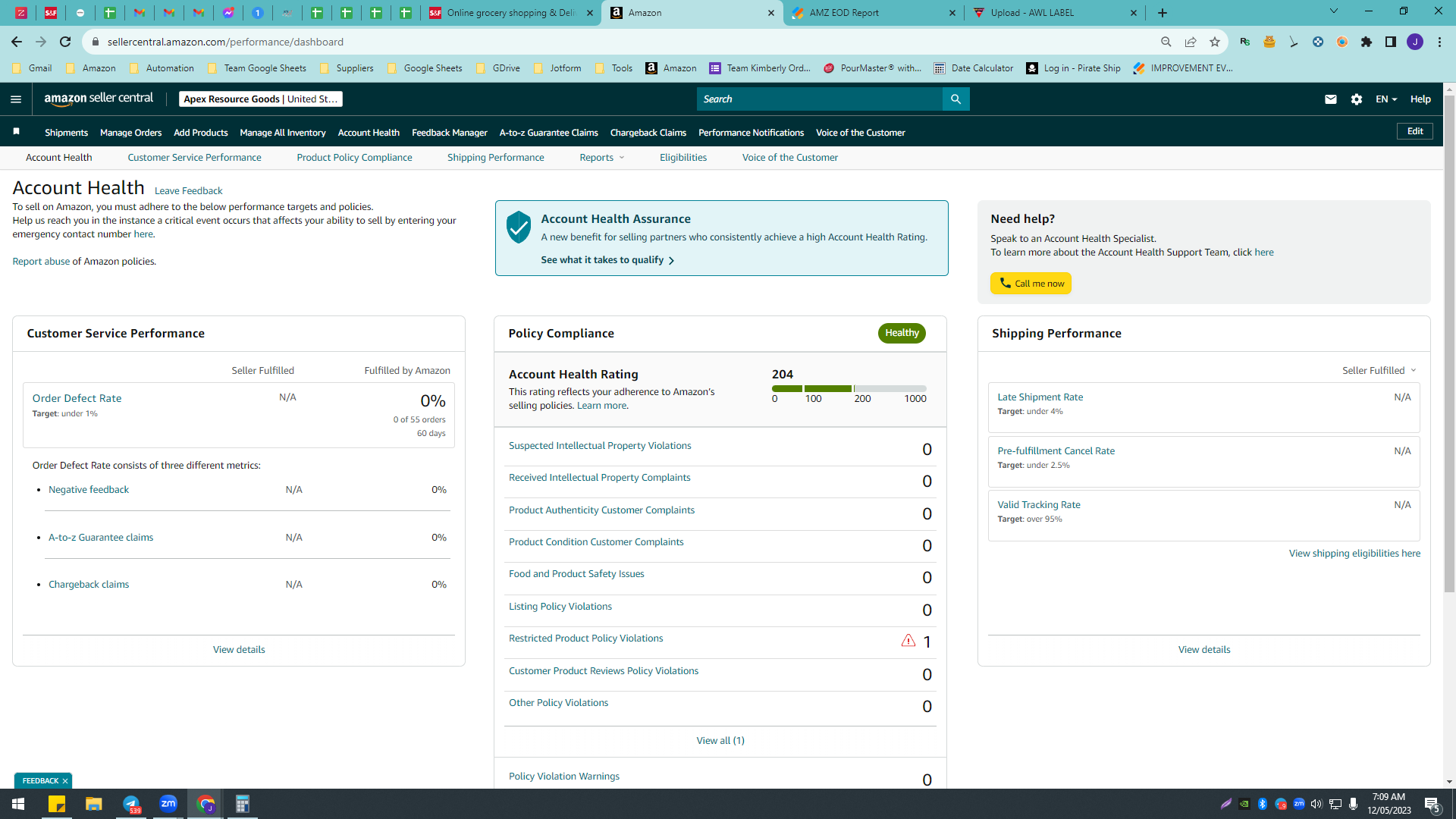Click the Edit button in the nav bar

coord(1415,131)
